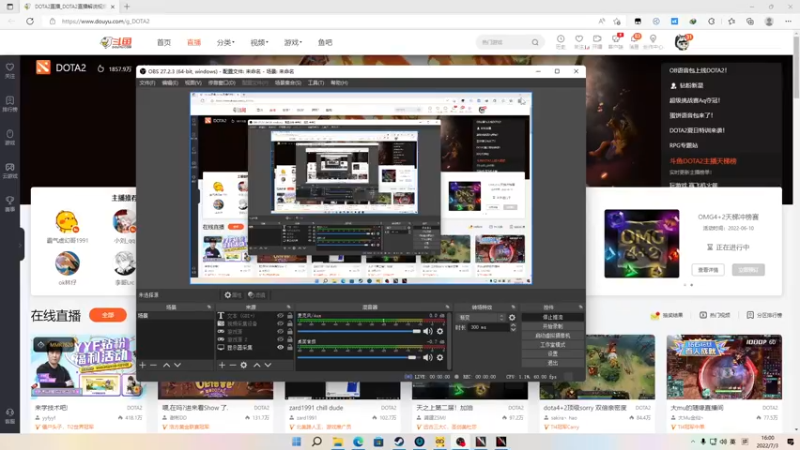The width and height of the screenshot is (800, 450).
Task: Click 开始录制 button in OBS controls
Action: pyautogui.click(x=553, y=327)
